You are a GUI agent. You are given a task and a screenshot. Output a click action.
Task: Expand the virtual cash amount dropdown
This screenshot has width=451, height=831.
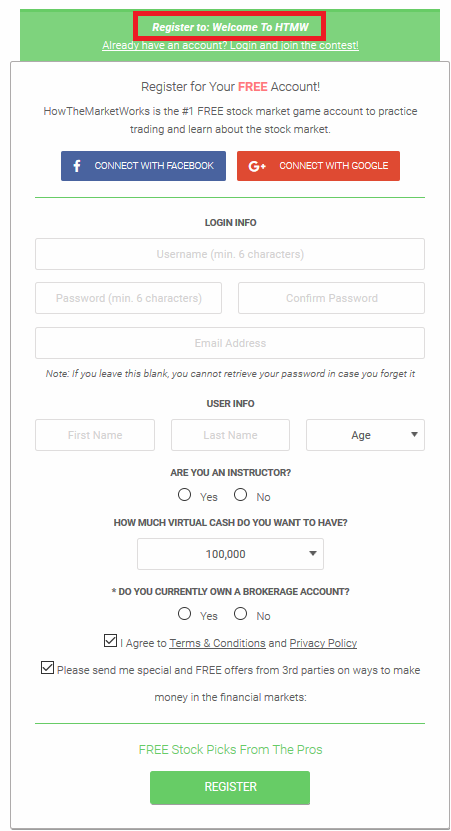pos(230,554)
